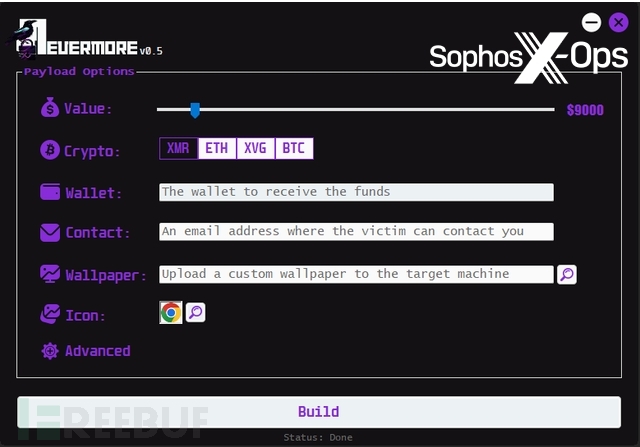Click the Bitcoin Crypto icon
Screen dimensions: 640x447
pos(50,150)
